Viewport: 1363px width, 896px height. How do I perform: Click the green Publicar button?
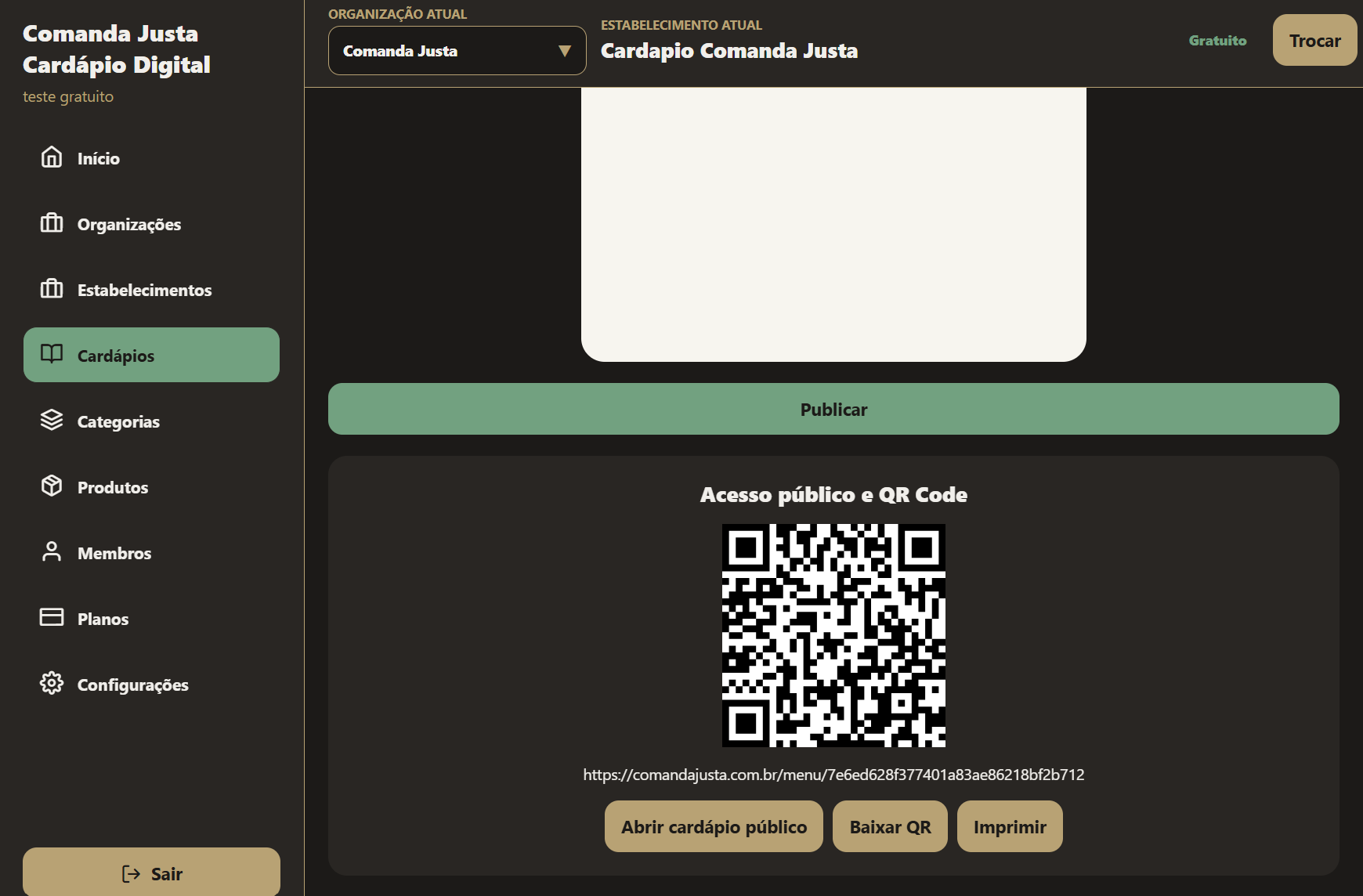(833, 409)
